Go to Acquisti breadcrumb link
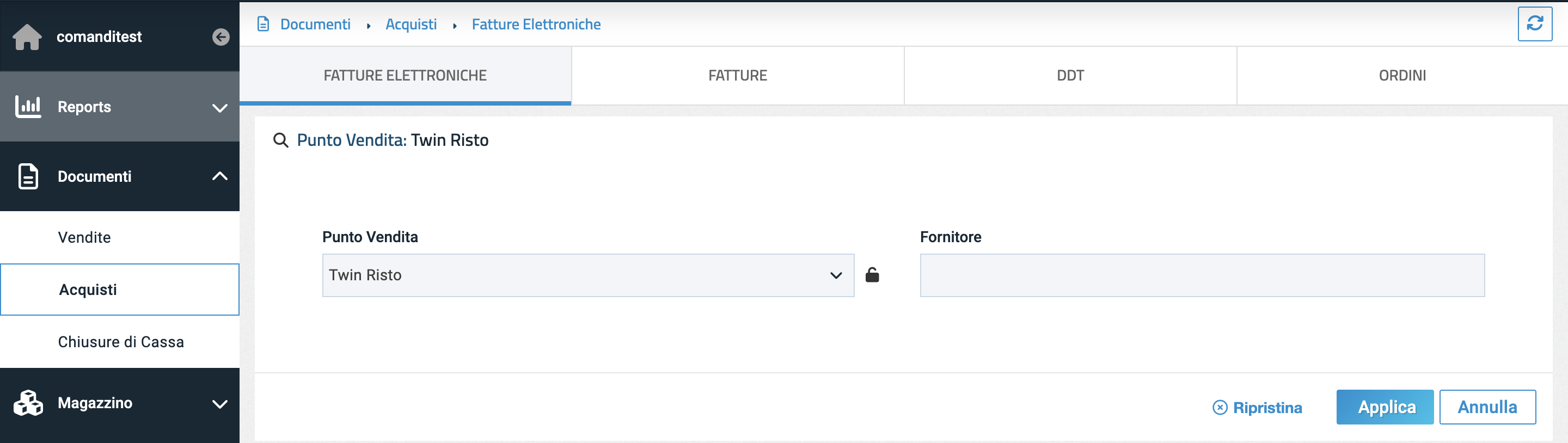 point(411,24)
